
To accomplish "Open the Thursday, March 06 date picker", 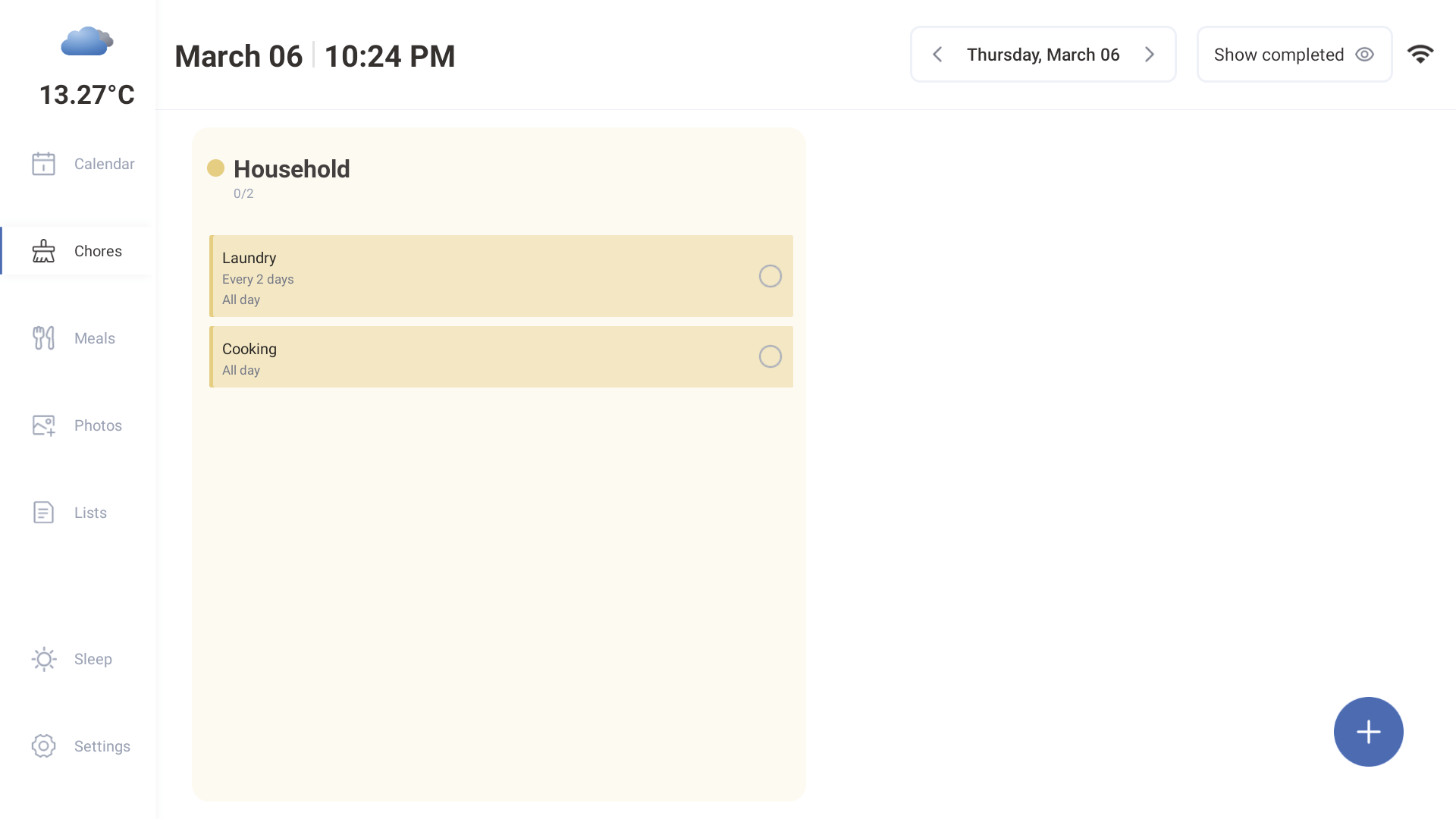I will point(1043,55).
